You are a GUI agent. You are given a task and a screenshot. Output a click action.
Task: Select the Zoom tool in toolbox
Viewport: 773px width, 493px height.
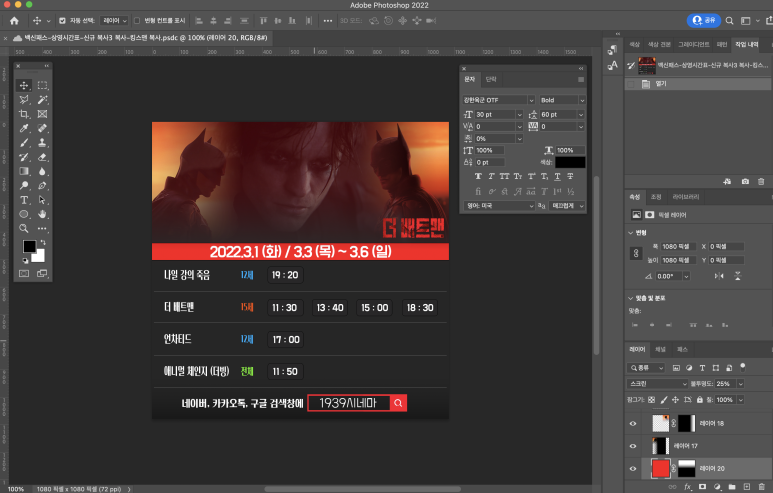[24, 228]
